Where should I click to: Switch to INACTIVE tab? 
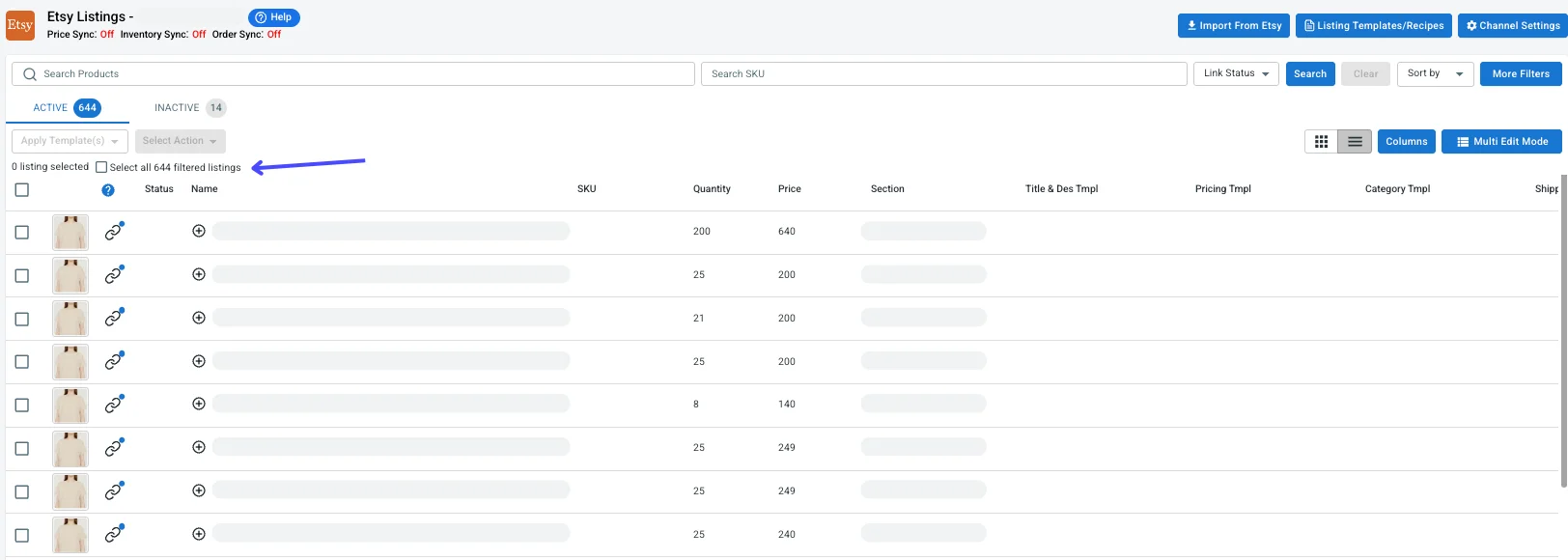coord(189,108)
